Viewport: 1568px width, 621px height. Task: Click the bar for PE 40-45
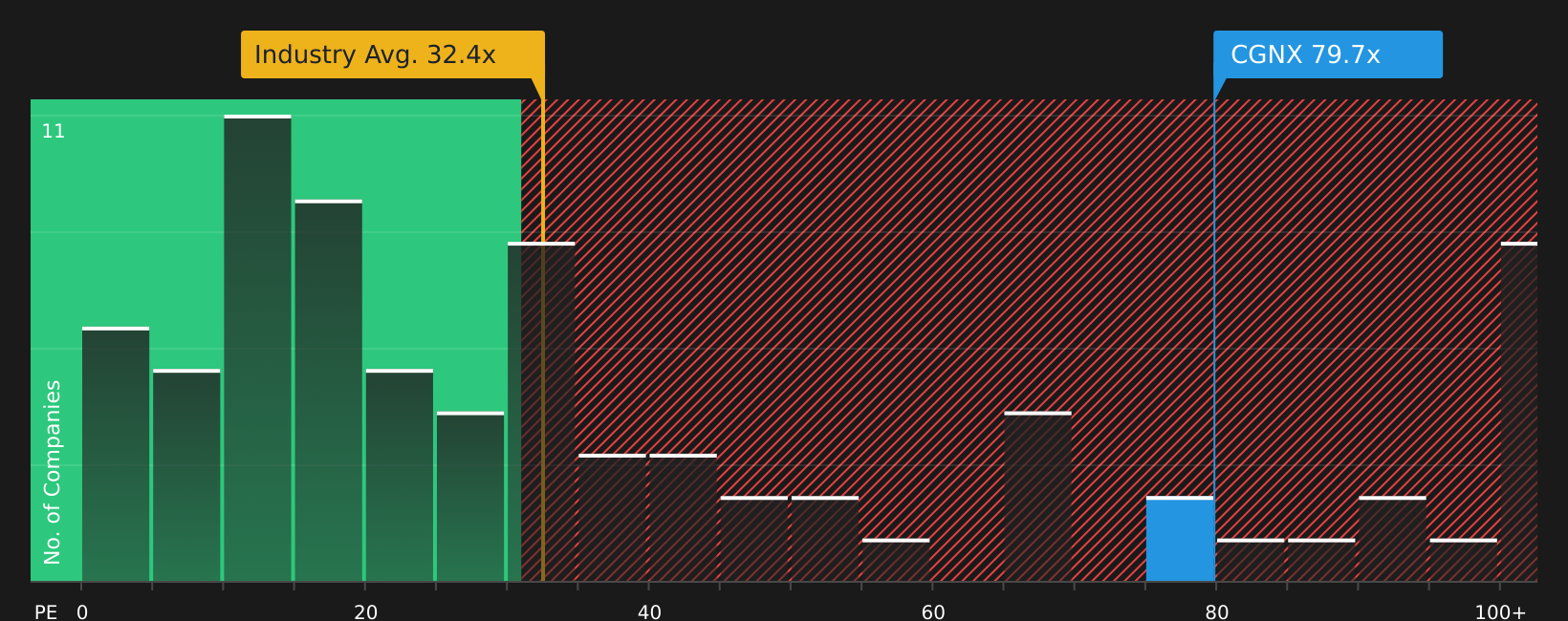(683, 518)
